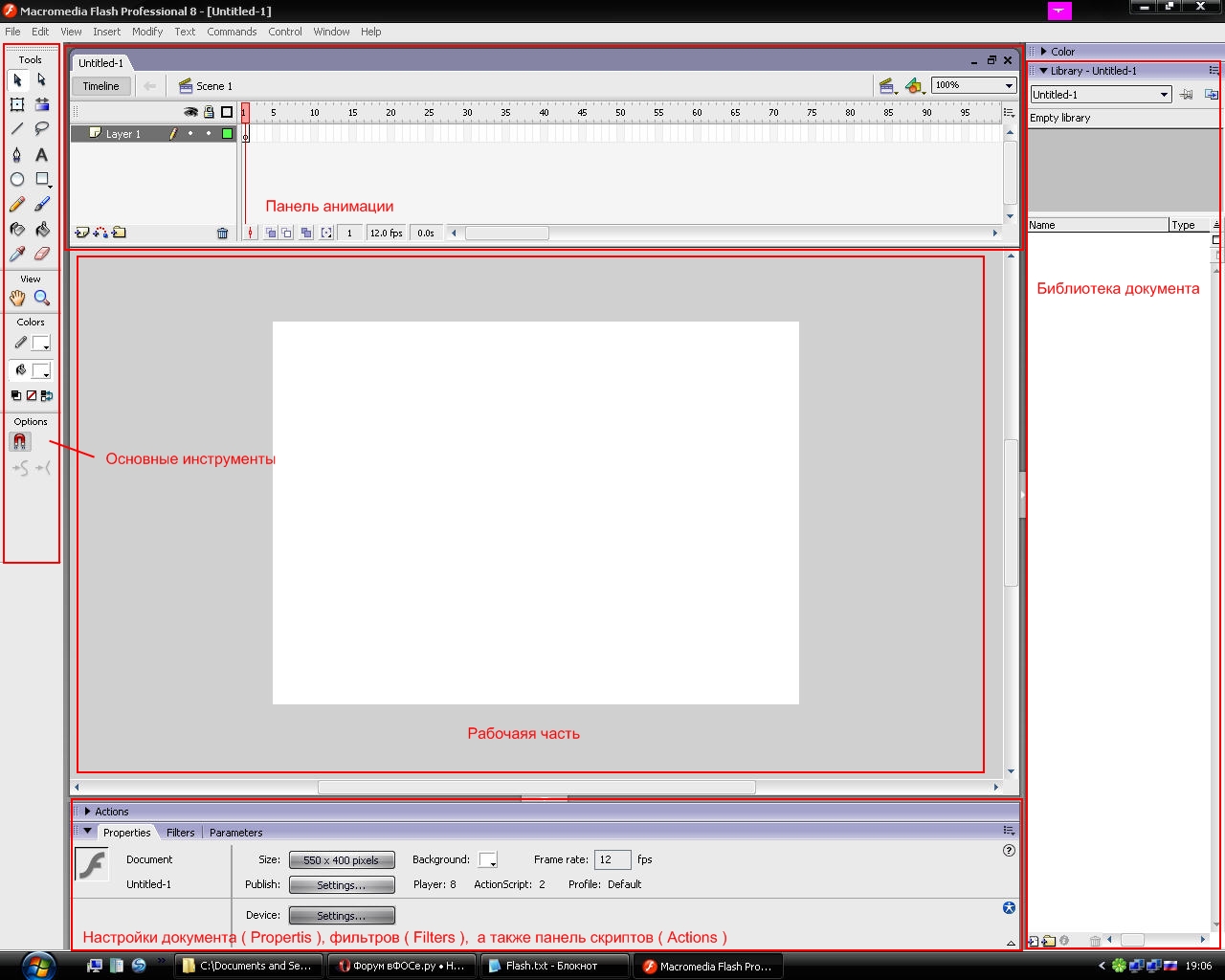Screen dimensions: 1225x980
Task: Toggle Snap to Objects magnet option
Action: coord(20,442)
